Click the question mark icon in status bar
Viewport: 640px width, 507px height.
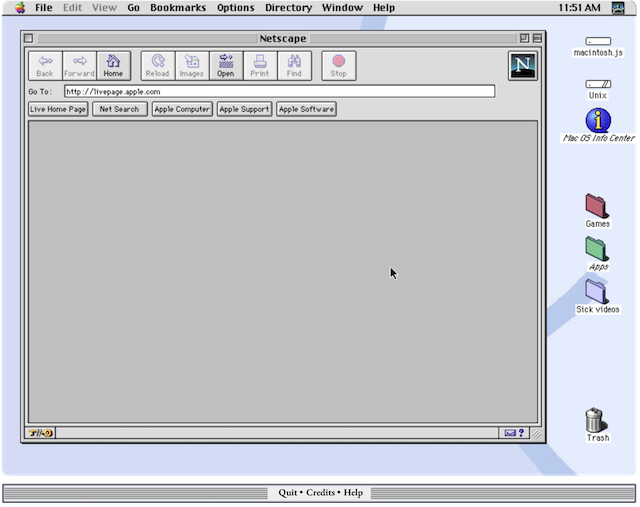click(x=521, y=433)
